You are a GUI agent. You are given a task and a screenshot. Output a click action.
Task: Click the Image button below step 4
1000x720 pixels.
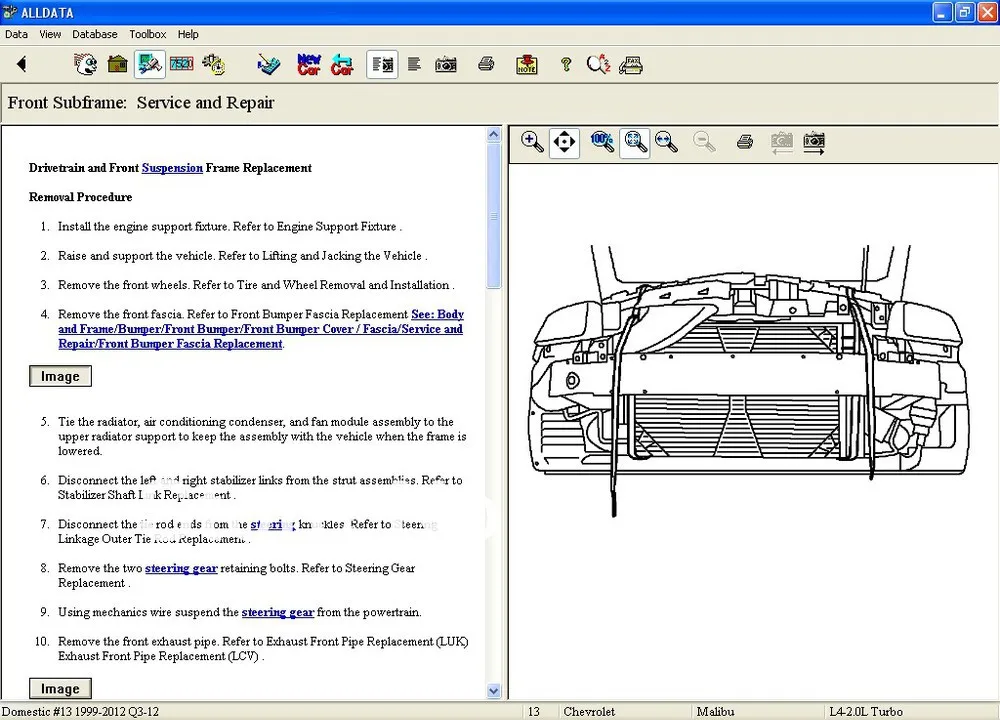61,376
